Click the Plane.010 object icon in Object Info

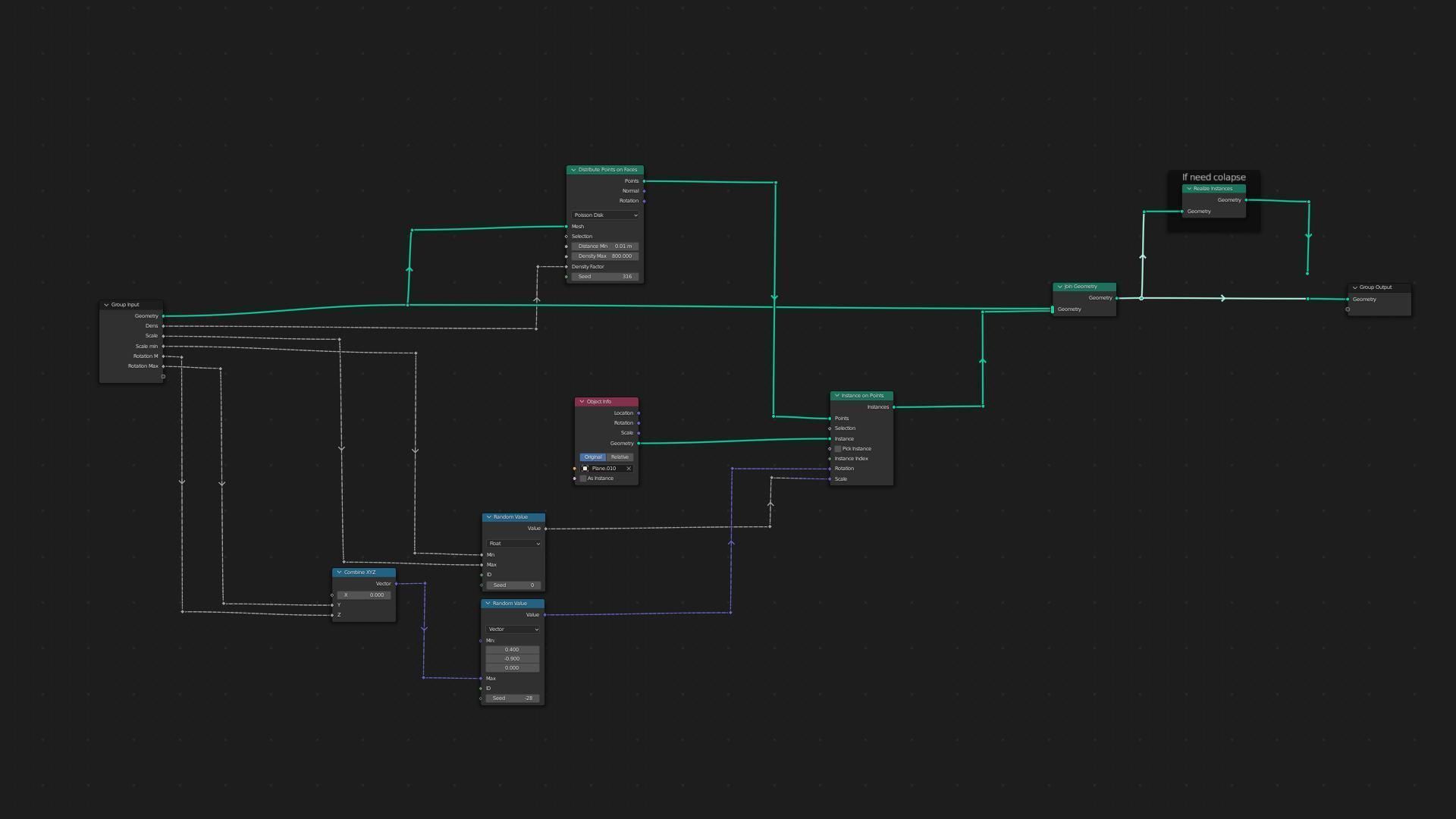coord(585,469)
